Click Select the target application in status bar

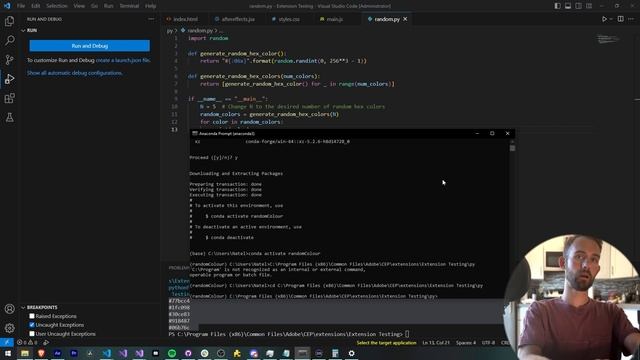tap(386, 343)
